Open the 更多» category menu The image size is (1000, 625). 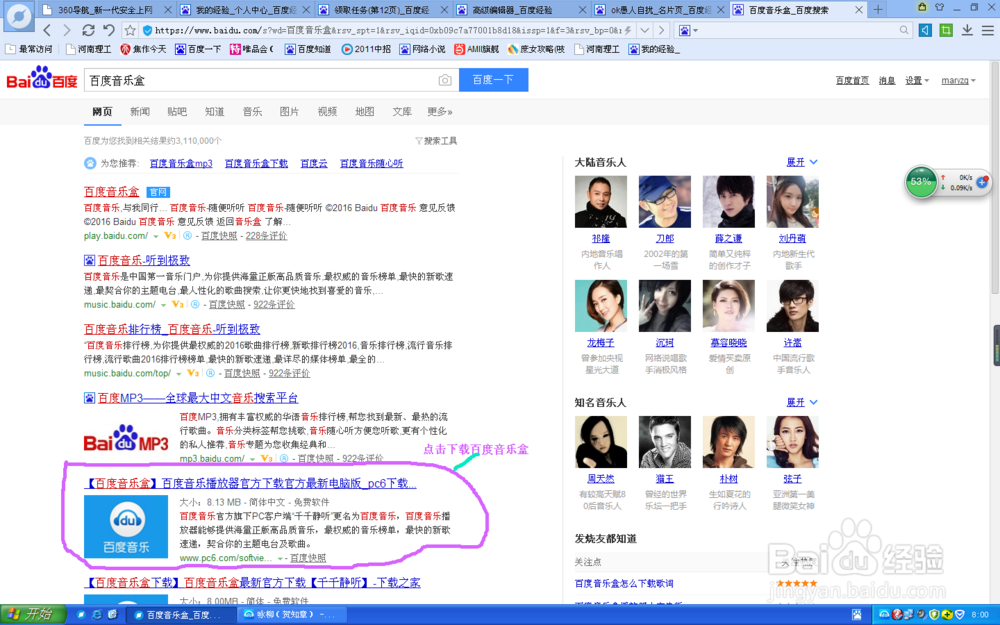[439, 112]
